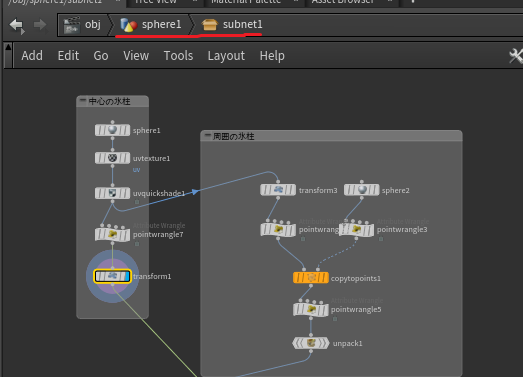The height and width of the screenshot is (377, 523).
Task: Collapse the 周囲の氷柱 network box
Action: [207, 135]
